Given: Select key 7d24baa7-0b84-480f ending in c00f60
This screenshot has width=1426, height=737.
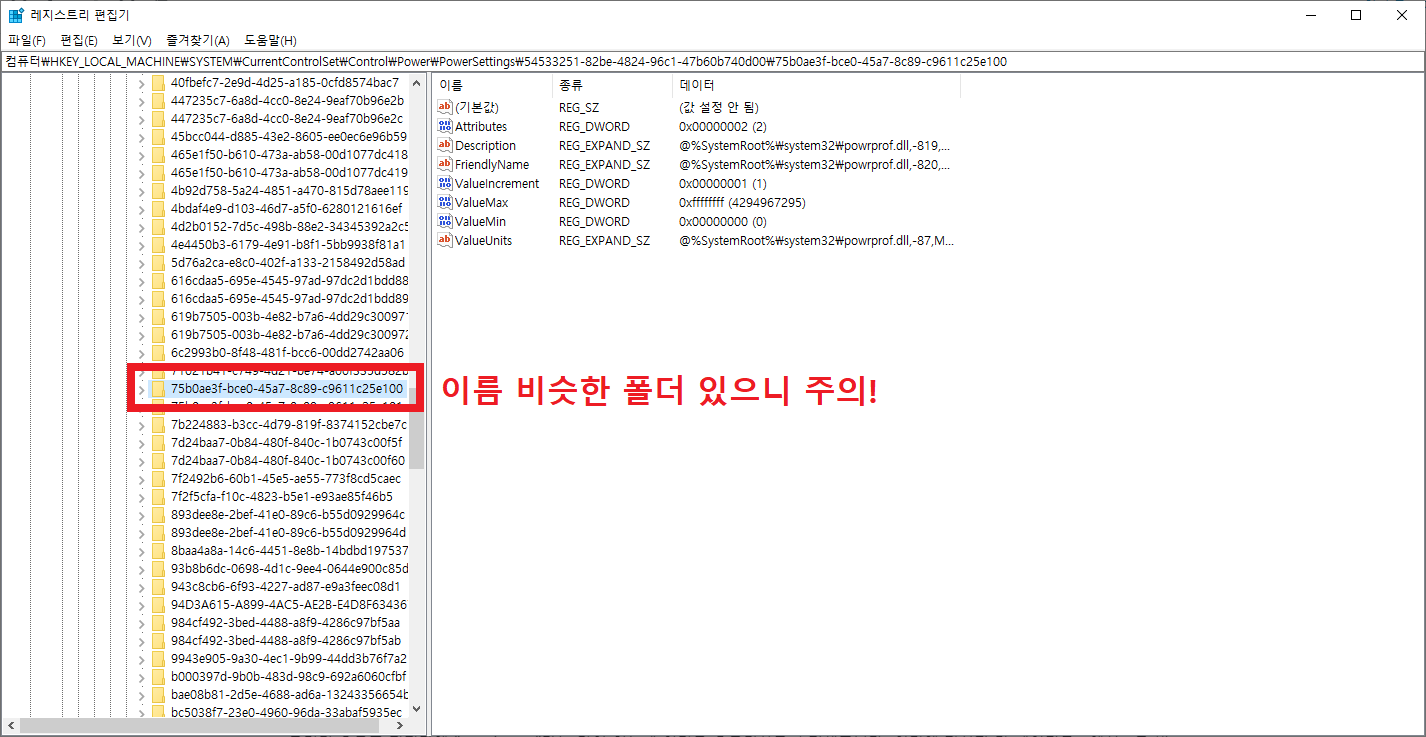Looking at the screenshot, I should tap(288, 460).
